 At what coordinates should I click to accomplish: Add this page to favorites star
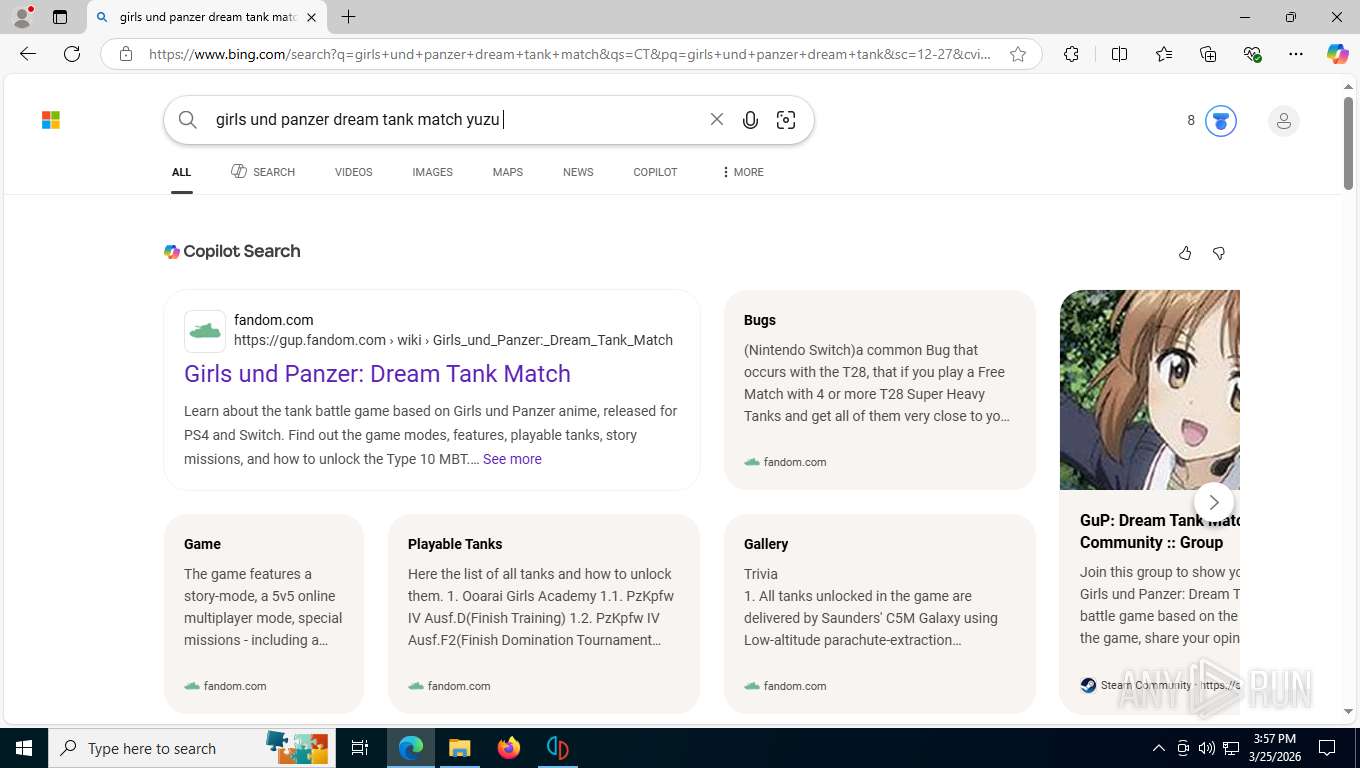click(1018, 54)
